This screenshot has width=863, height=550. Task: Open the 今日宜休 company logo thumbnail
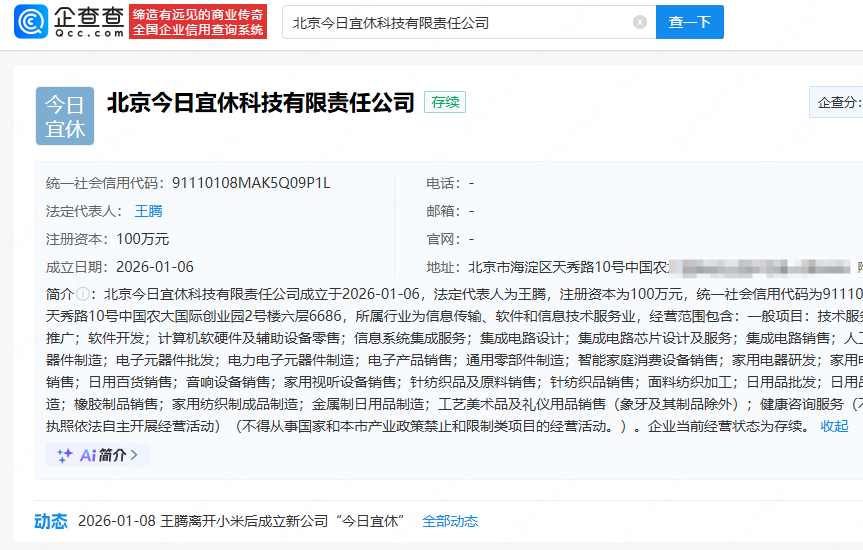pyautogui.click(x=65, y=116)
